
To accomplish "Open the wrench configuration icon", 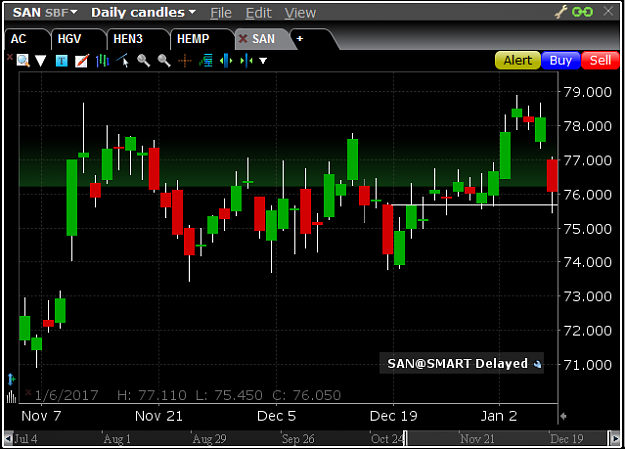I will coord(561,12).
